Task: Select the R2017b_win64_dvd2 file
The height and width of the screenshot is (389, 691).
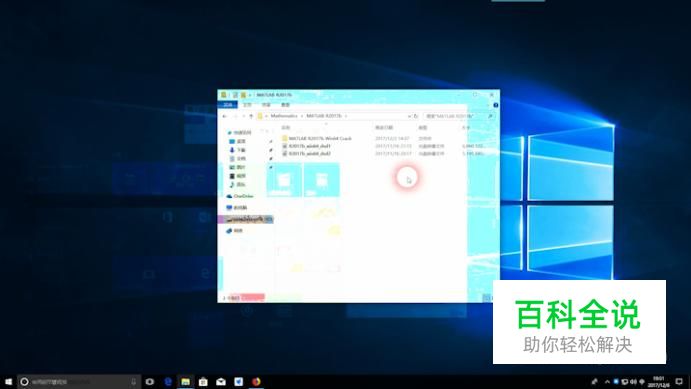Action: point(307,154)
